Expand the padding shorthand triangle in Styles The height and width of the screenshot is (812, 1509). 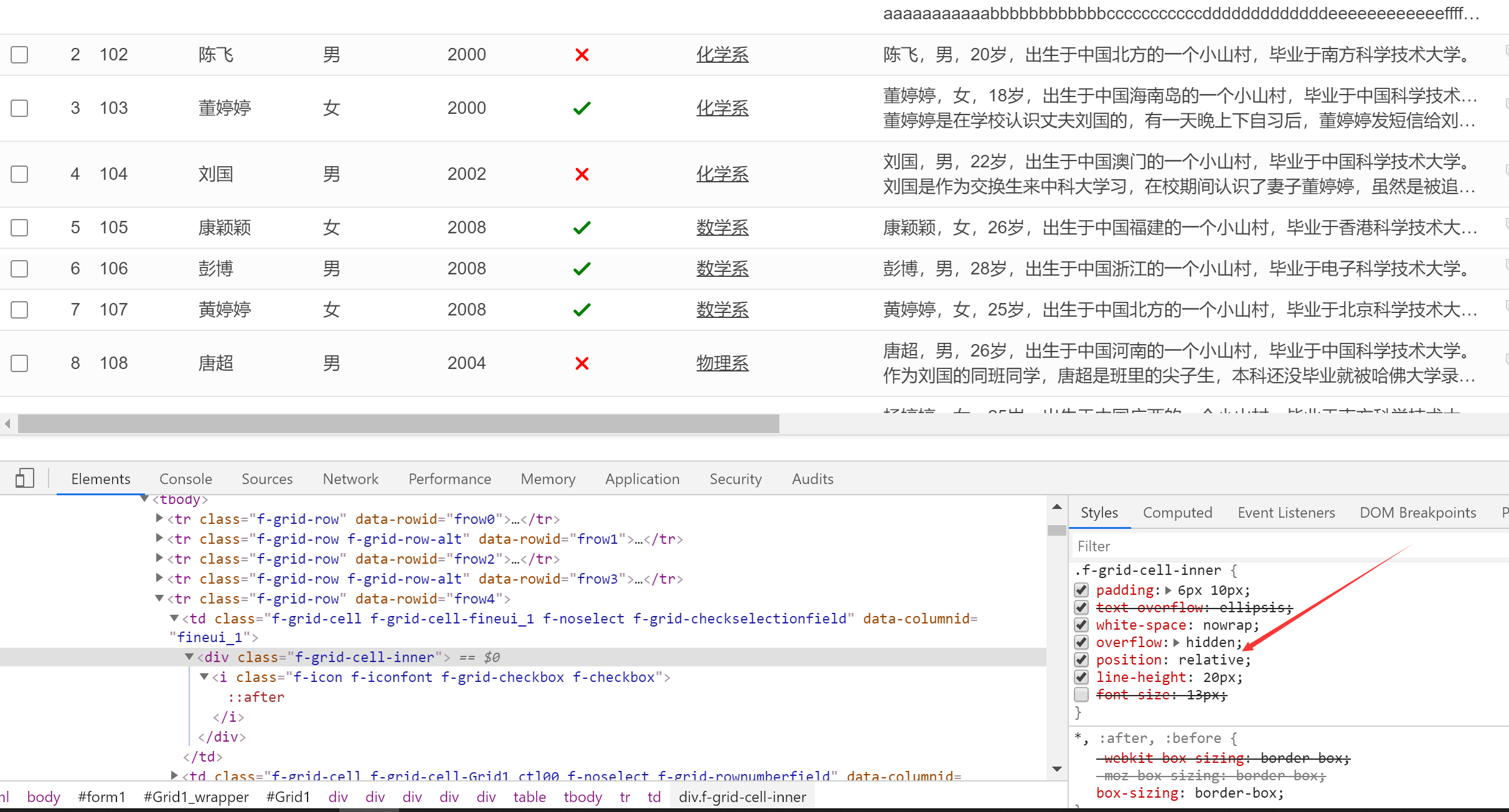[1168, 590]
